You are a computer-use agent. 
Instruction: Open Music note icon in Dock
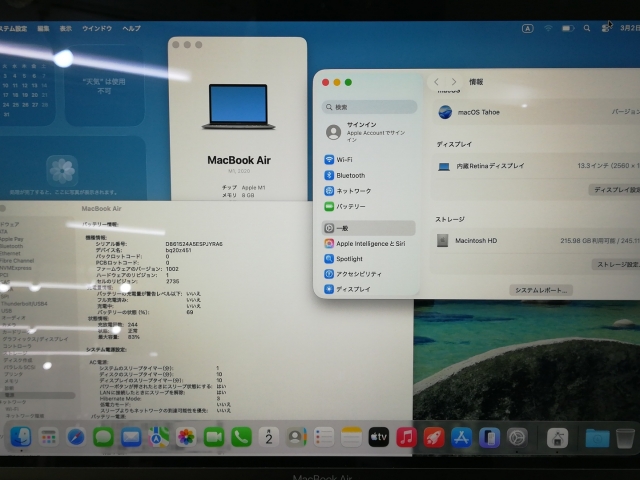[x=407, y=438]
